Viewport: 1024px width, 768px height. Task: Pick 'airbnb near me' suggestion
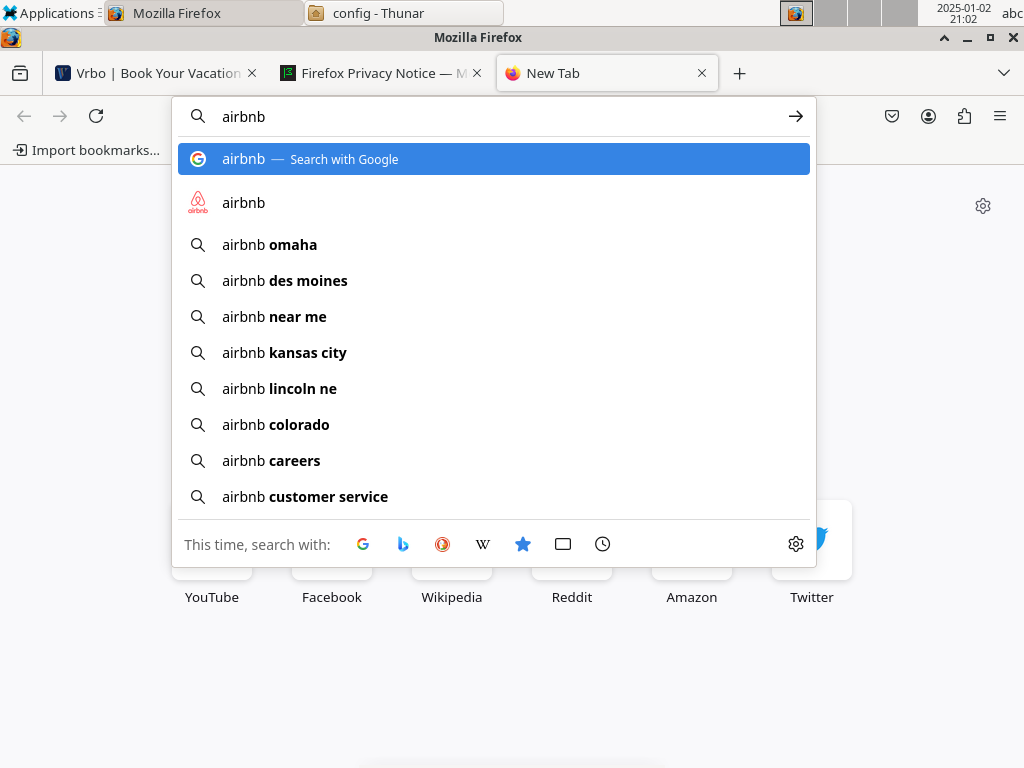(494, 317)
